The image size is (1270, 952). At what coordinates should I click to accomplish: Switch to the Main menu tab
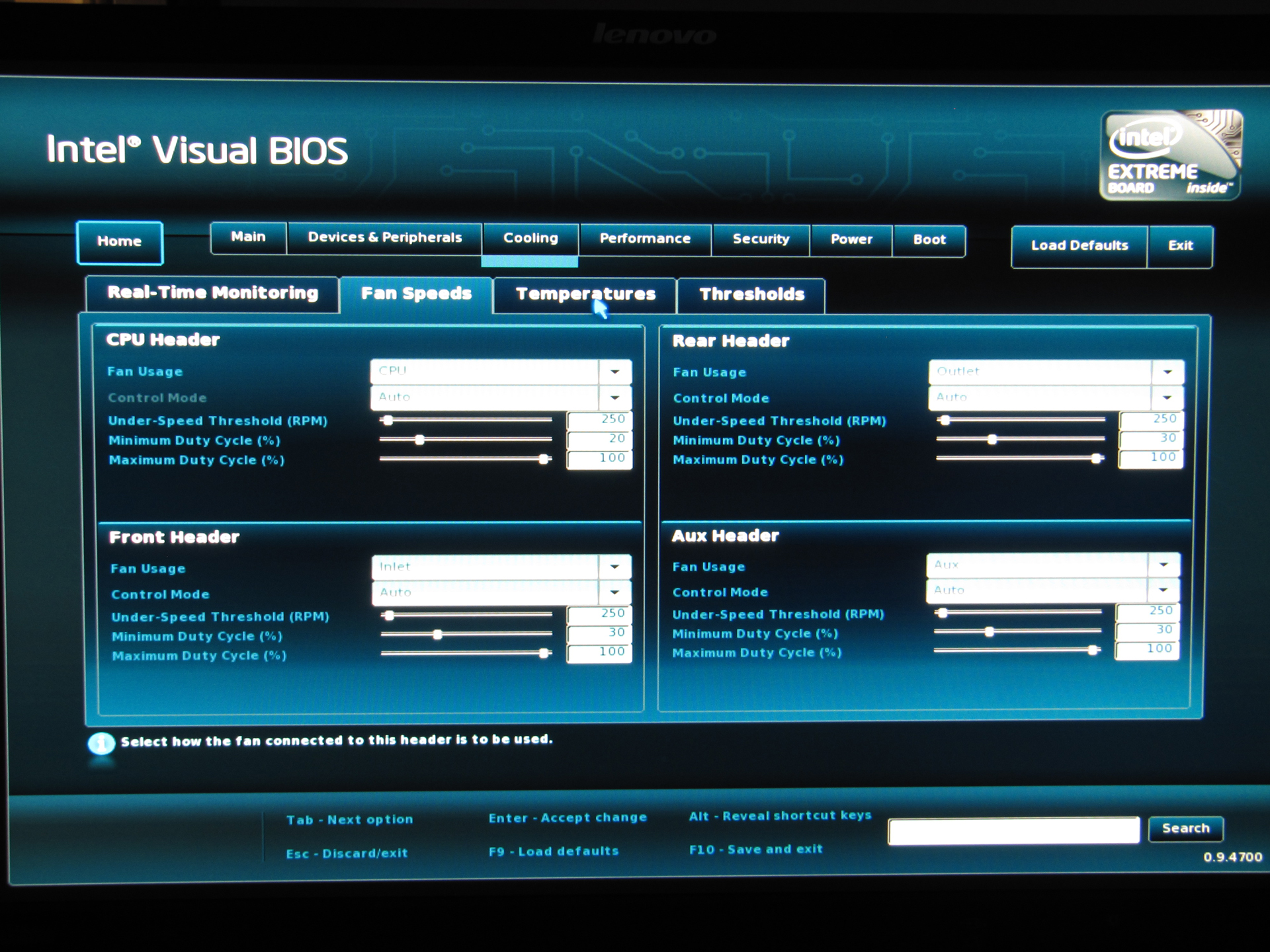click(x=249, y=237)
